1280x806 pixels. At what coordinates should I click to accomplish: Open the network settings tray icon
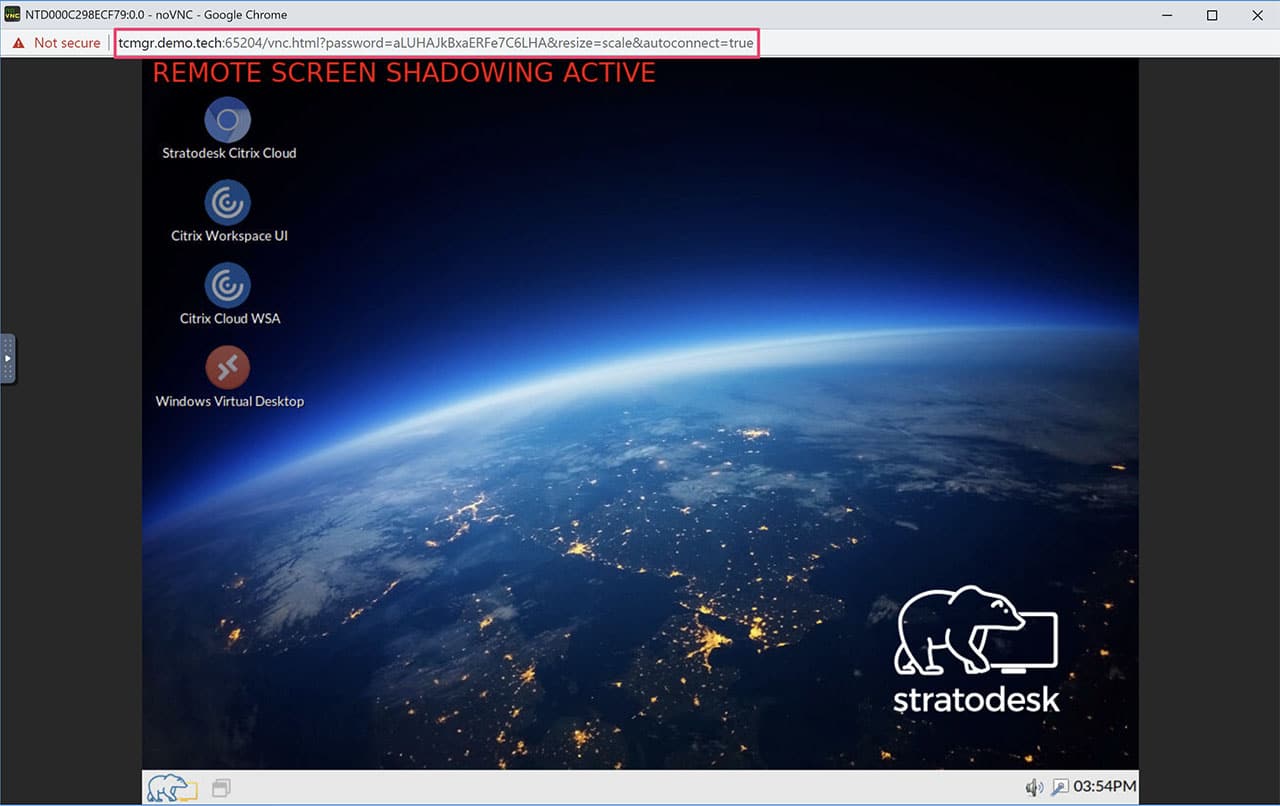point(1059,788)
